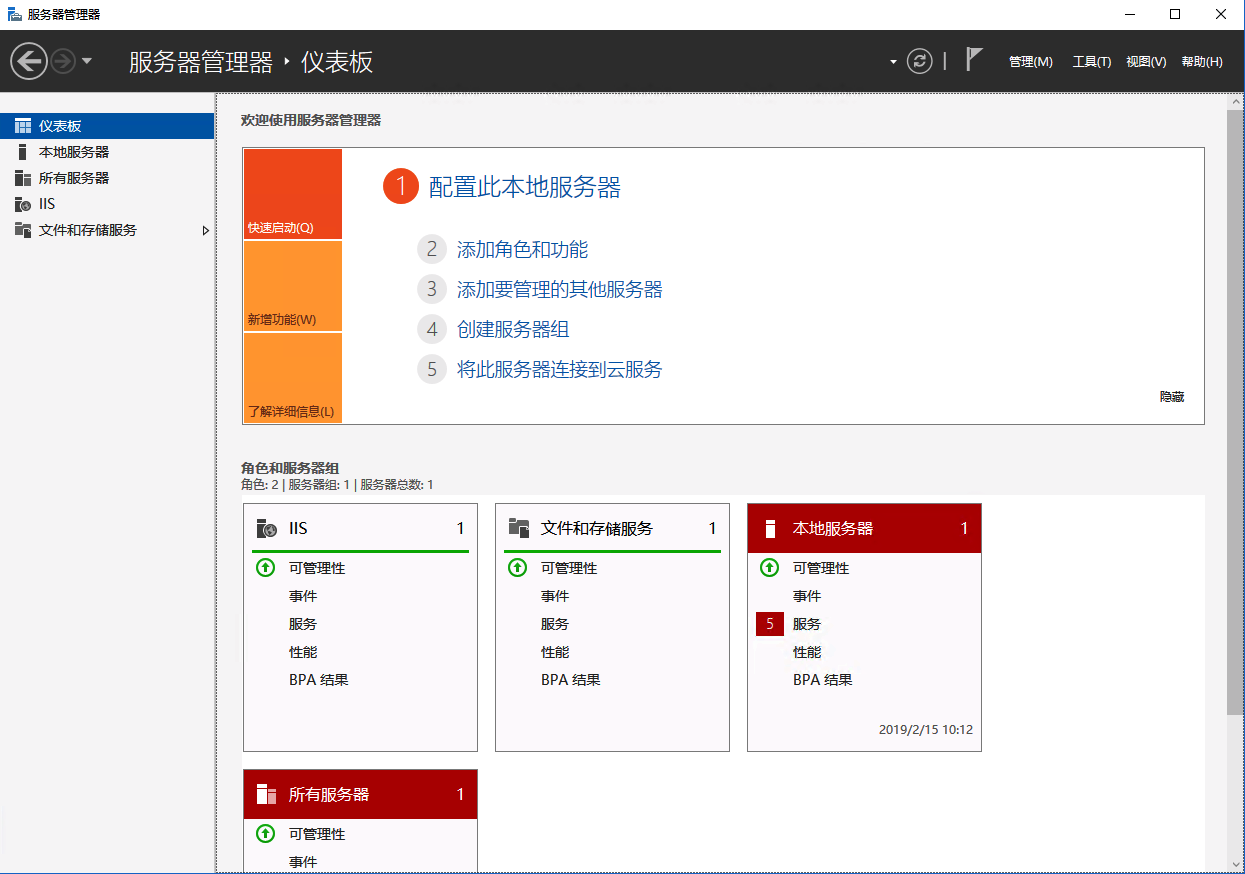Open 事件 in the 本地服务器 tile

(x=807, y=596)
